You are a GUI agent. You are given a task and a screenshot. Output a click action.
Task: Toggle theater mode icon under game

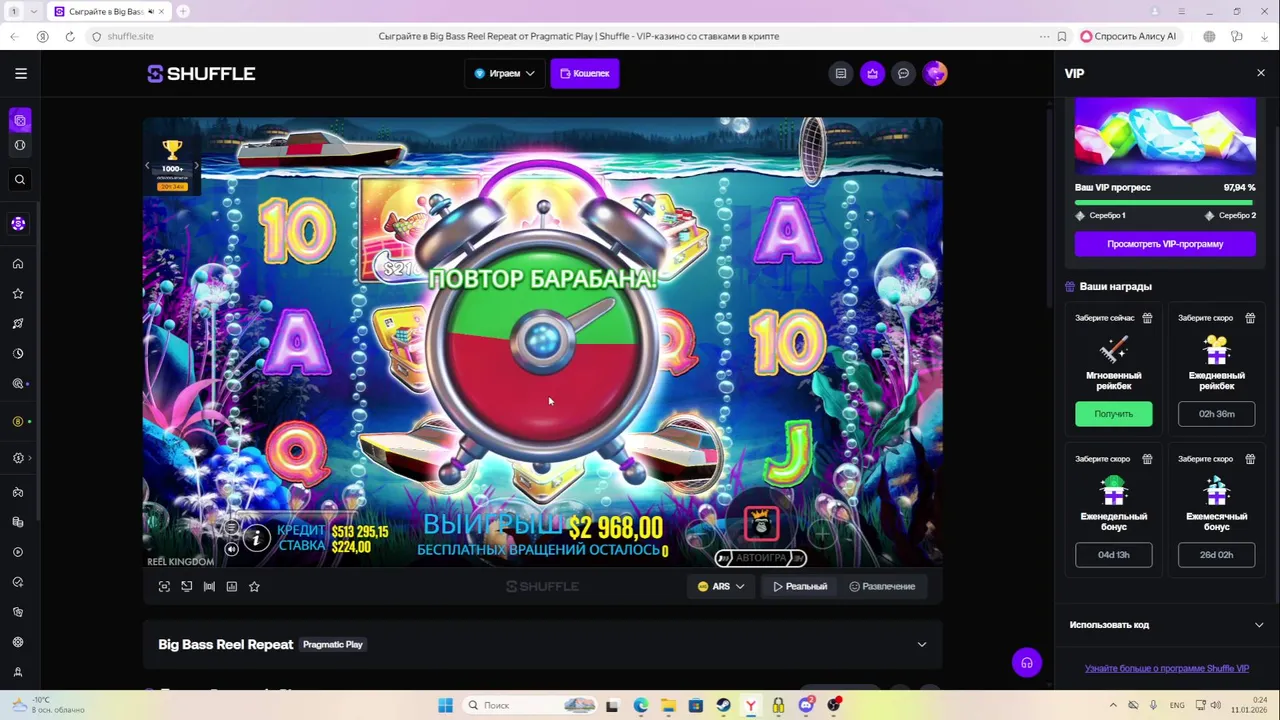click(209, 587)
